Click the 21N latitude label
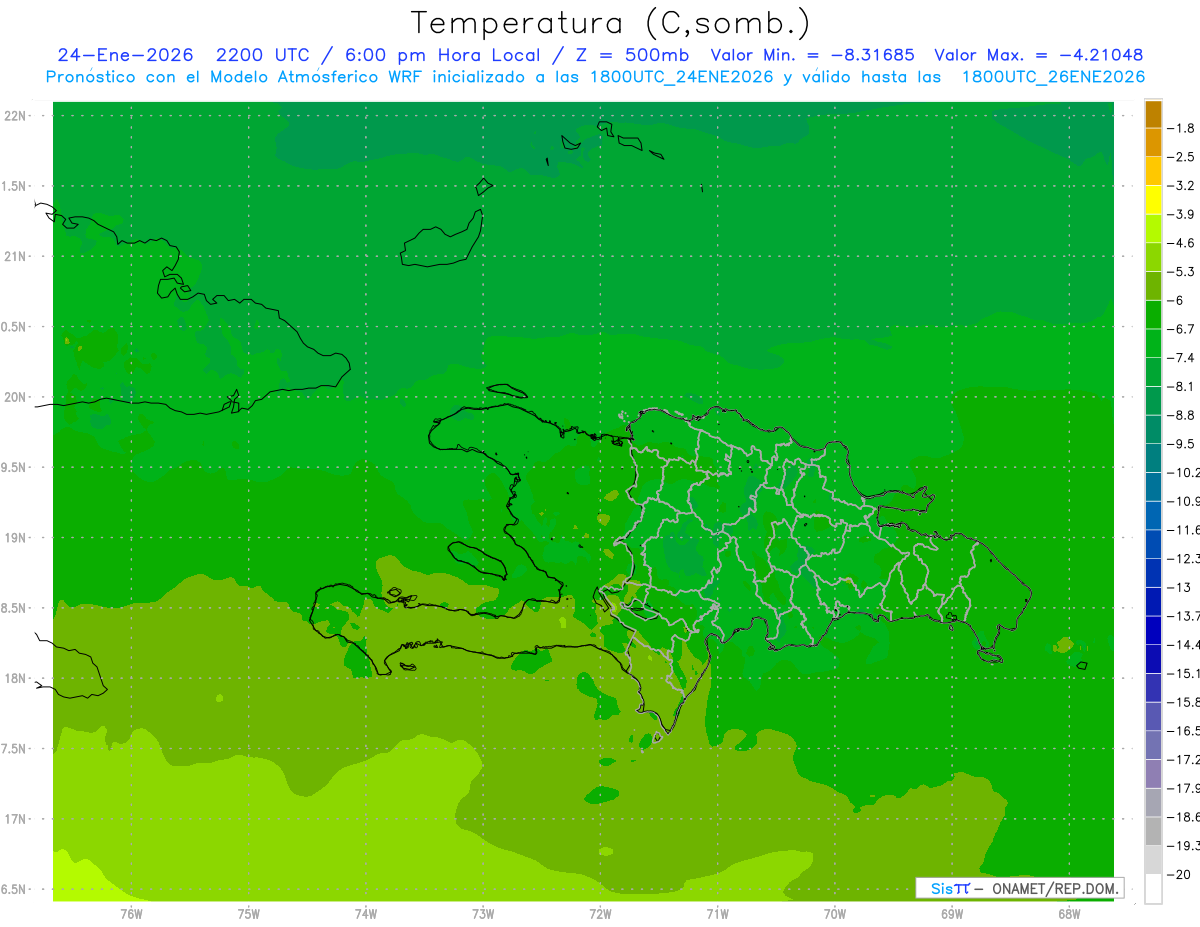This screenshot has width=1200, height=927. click(17, 256)
